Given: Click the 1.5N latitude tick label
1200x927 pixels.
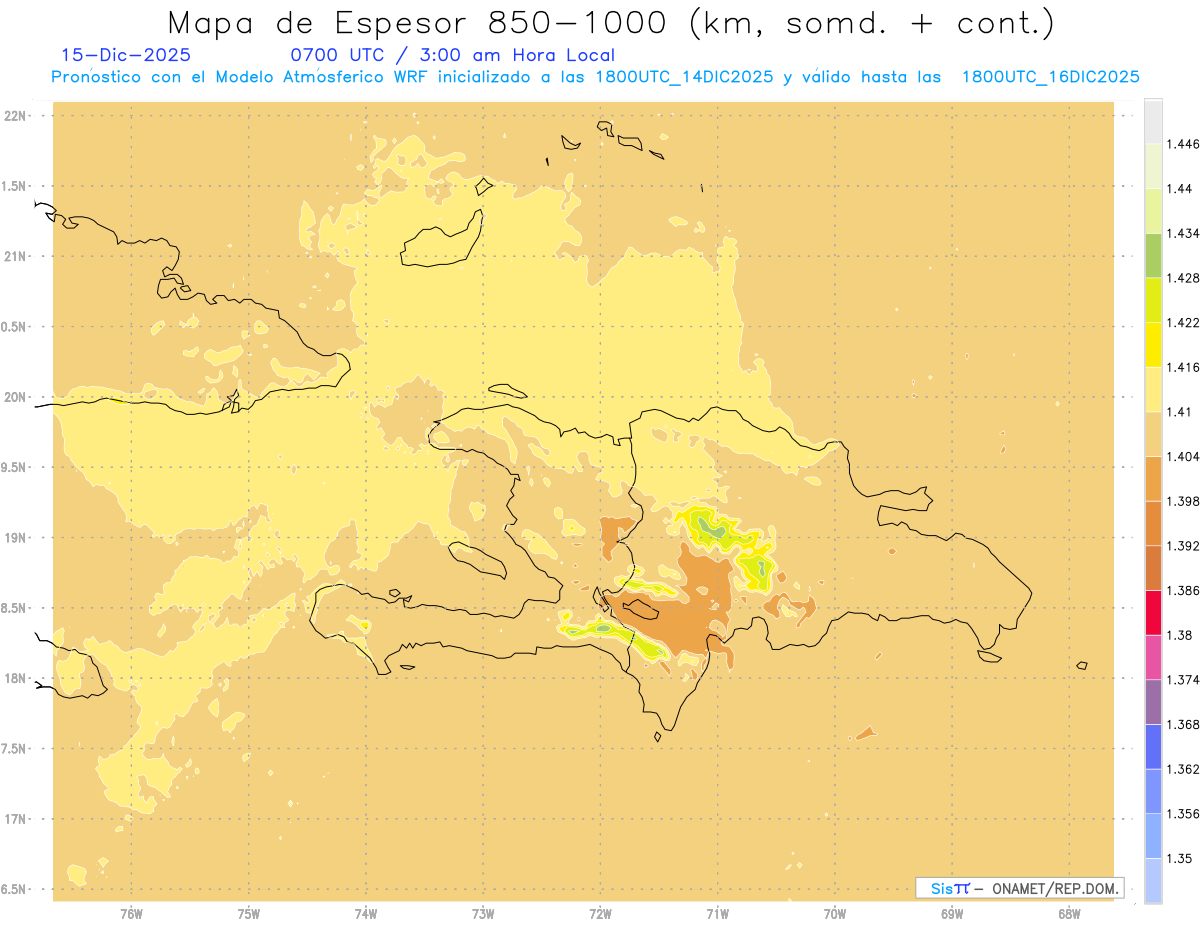Looking at the screenshot, I should (13, 186).
